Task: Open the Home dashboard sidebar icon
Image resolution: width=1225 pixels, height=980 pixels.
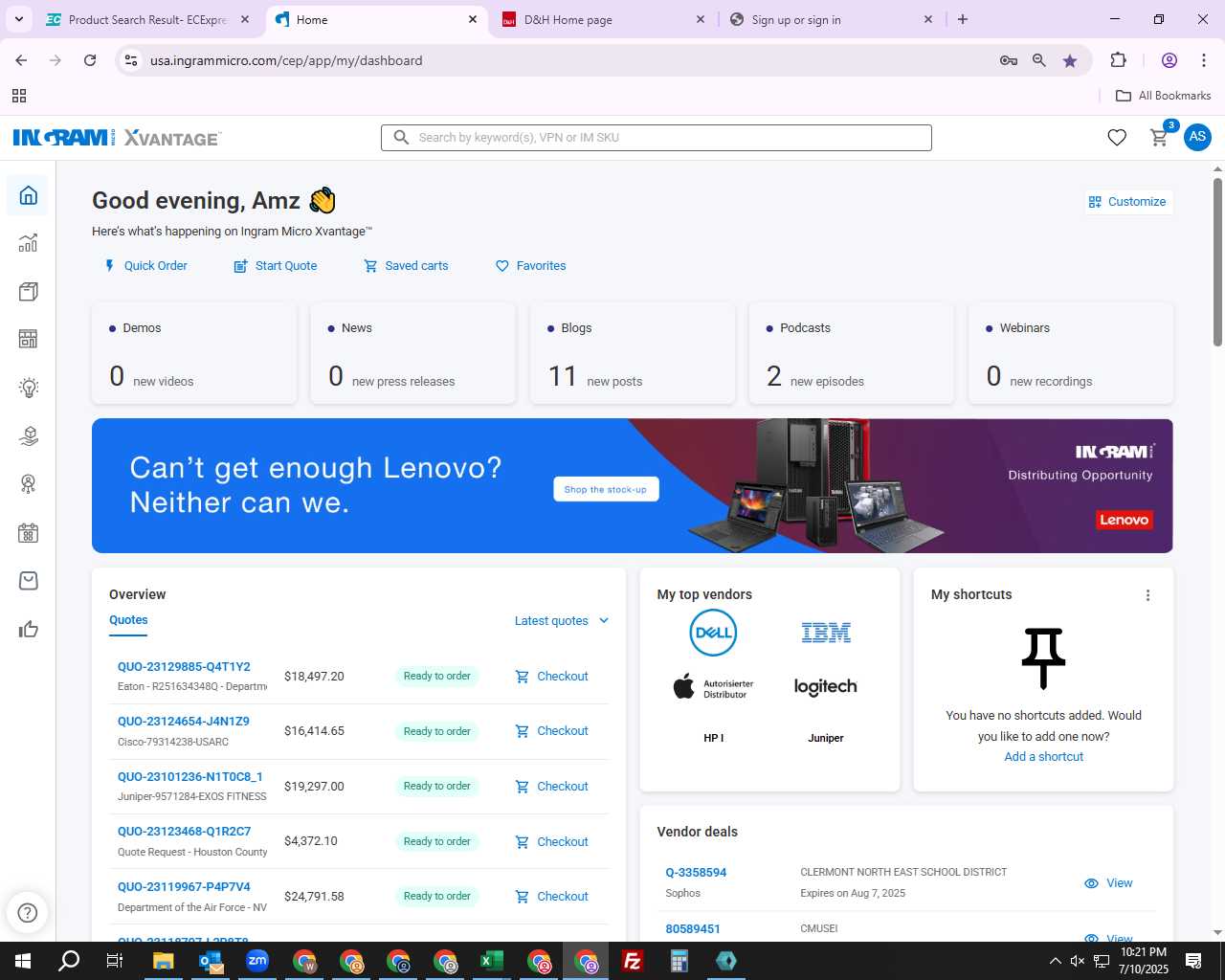Action: coord(29,195)
